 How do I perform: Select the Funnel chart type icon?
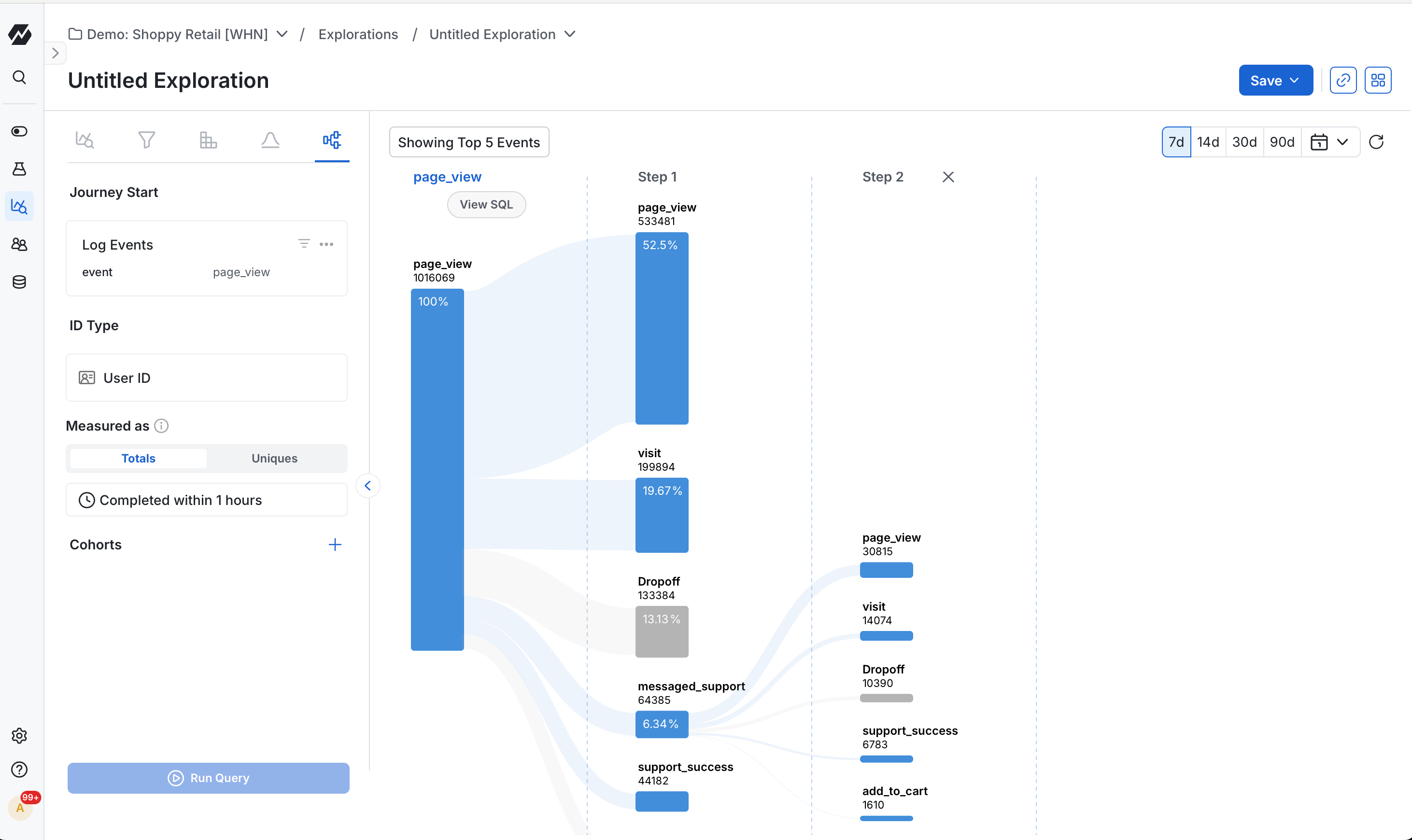coord(147,140)
